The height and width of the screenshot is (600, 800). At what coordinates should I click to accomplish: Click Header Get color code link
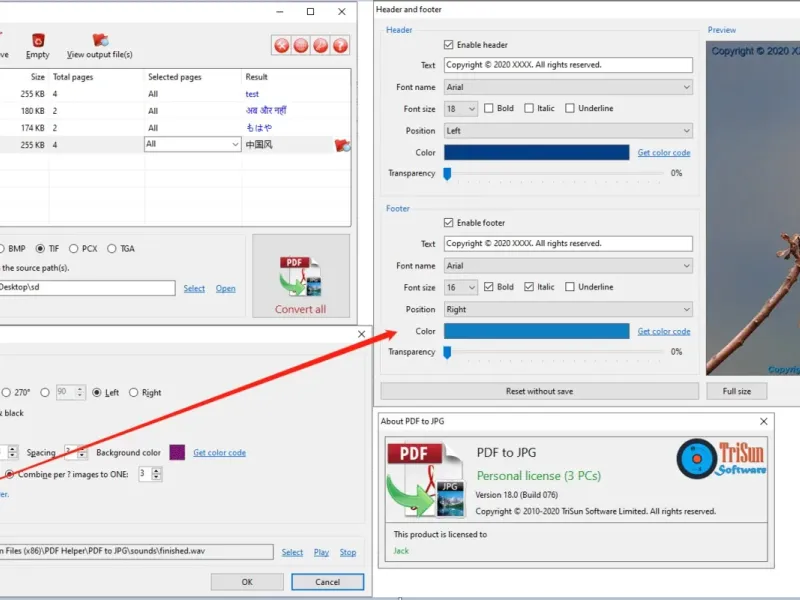tap(664, 153)
